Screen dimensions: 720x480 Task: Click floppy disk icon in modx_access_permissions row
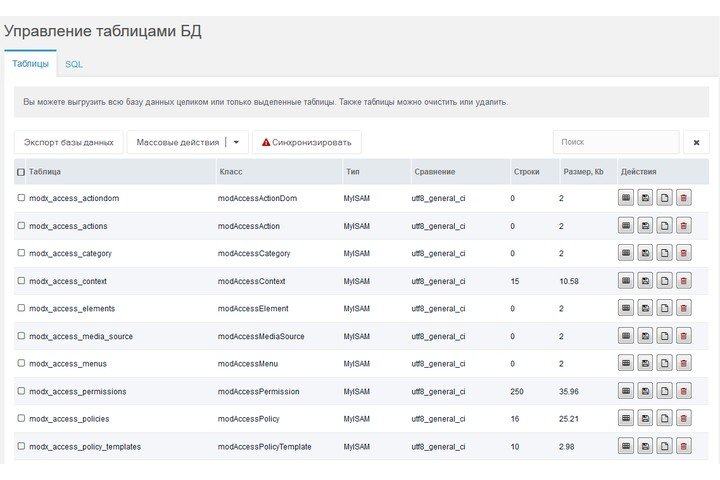pos(645,391)
